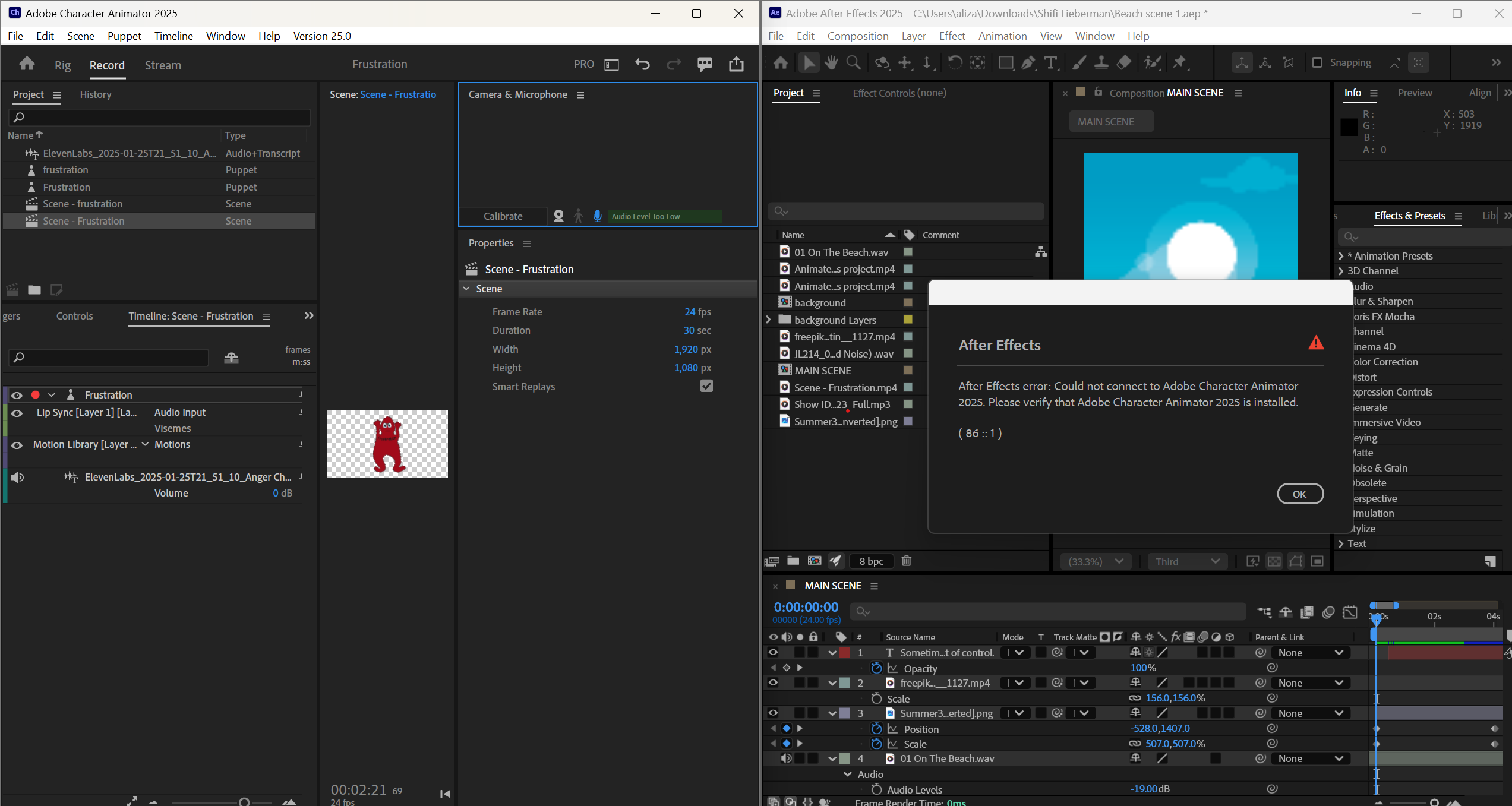
Task: Click the Share export icon in Character Animator
Action: click(736, 64)
